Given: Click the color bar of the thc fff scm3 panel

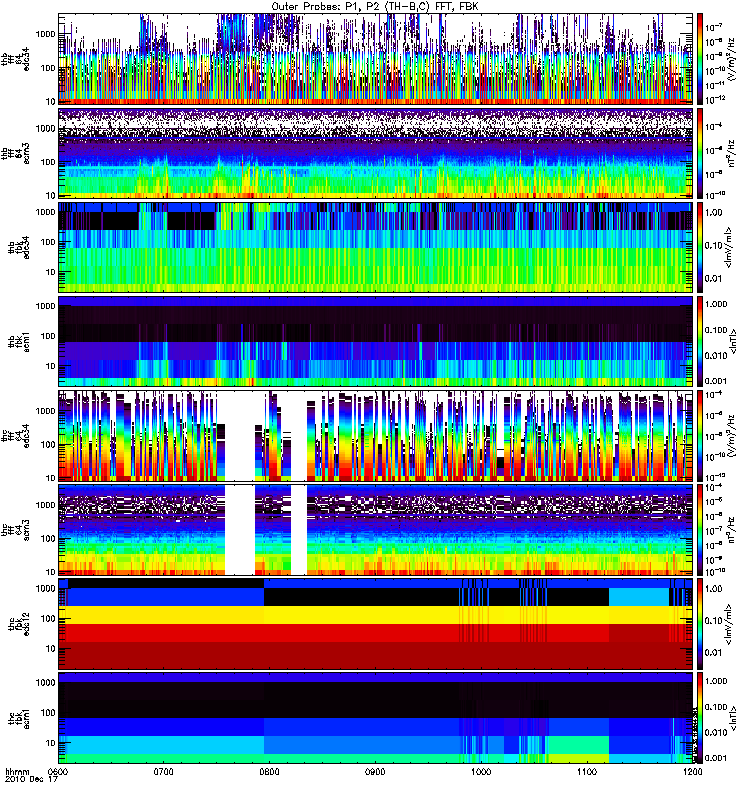Looking at the screenshot, I should pyautogui.click(x=700, y=530).
